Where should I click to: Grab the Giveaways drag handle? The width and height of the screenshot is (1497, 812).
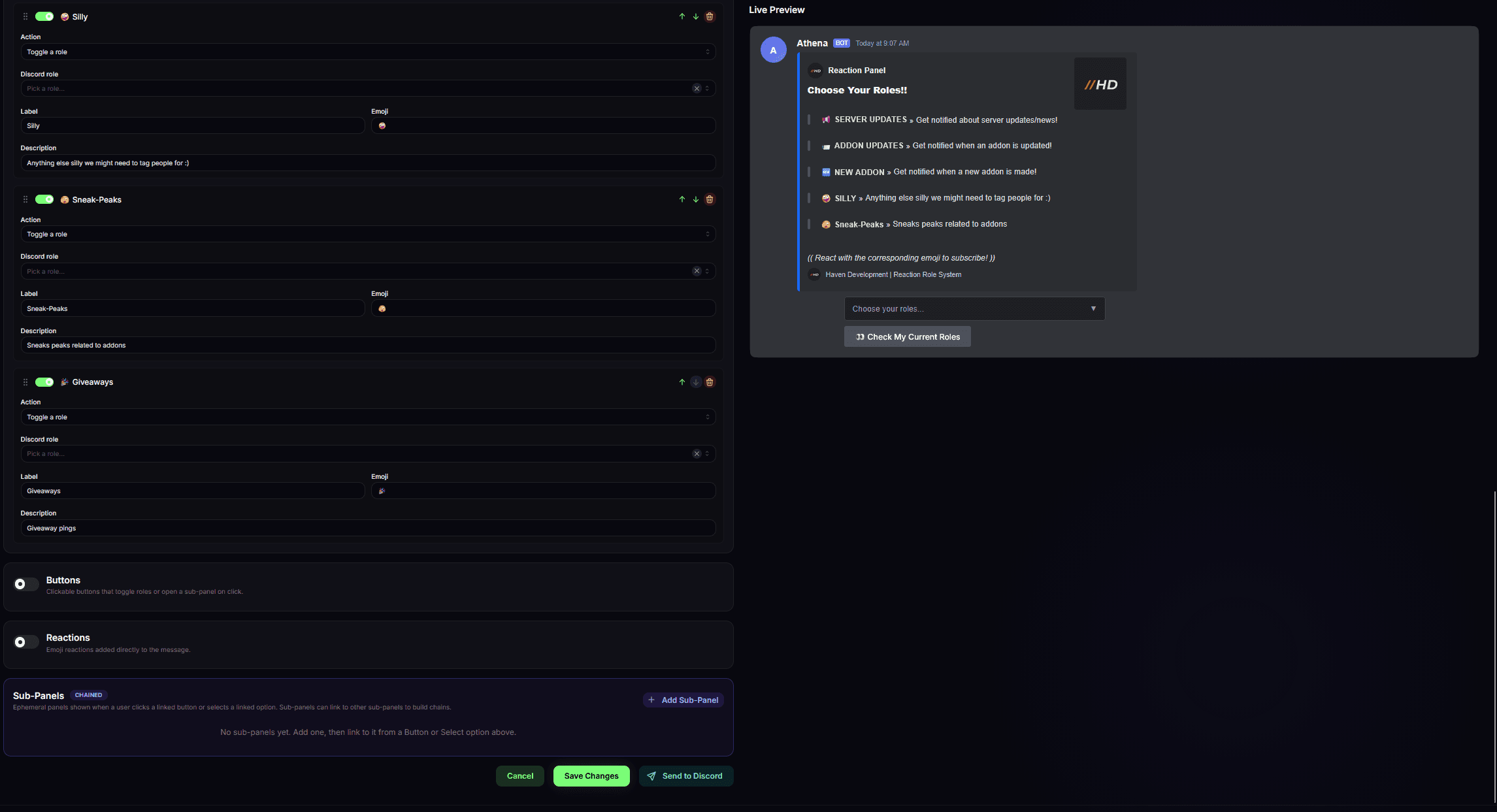[x=25, y=382]
